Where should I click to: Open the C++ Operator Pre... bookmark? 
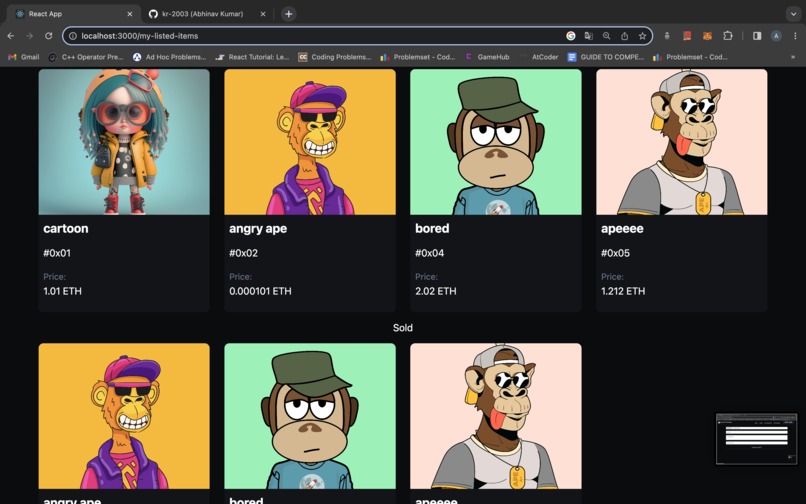click(x=86, y=57)
